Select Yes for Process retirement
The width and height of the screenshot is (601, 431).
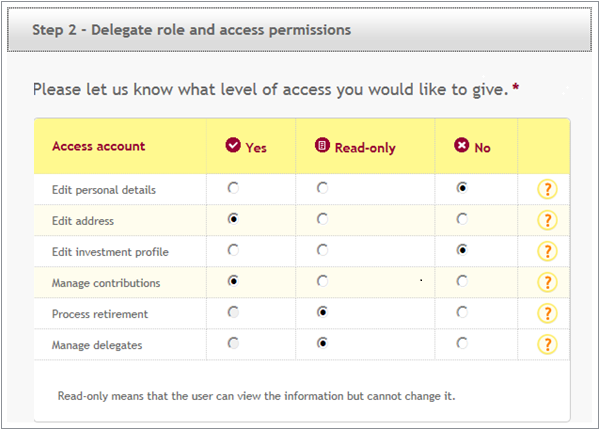233,312
